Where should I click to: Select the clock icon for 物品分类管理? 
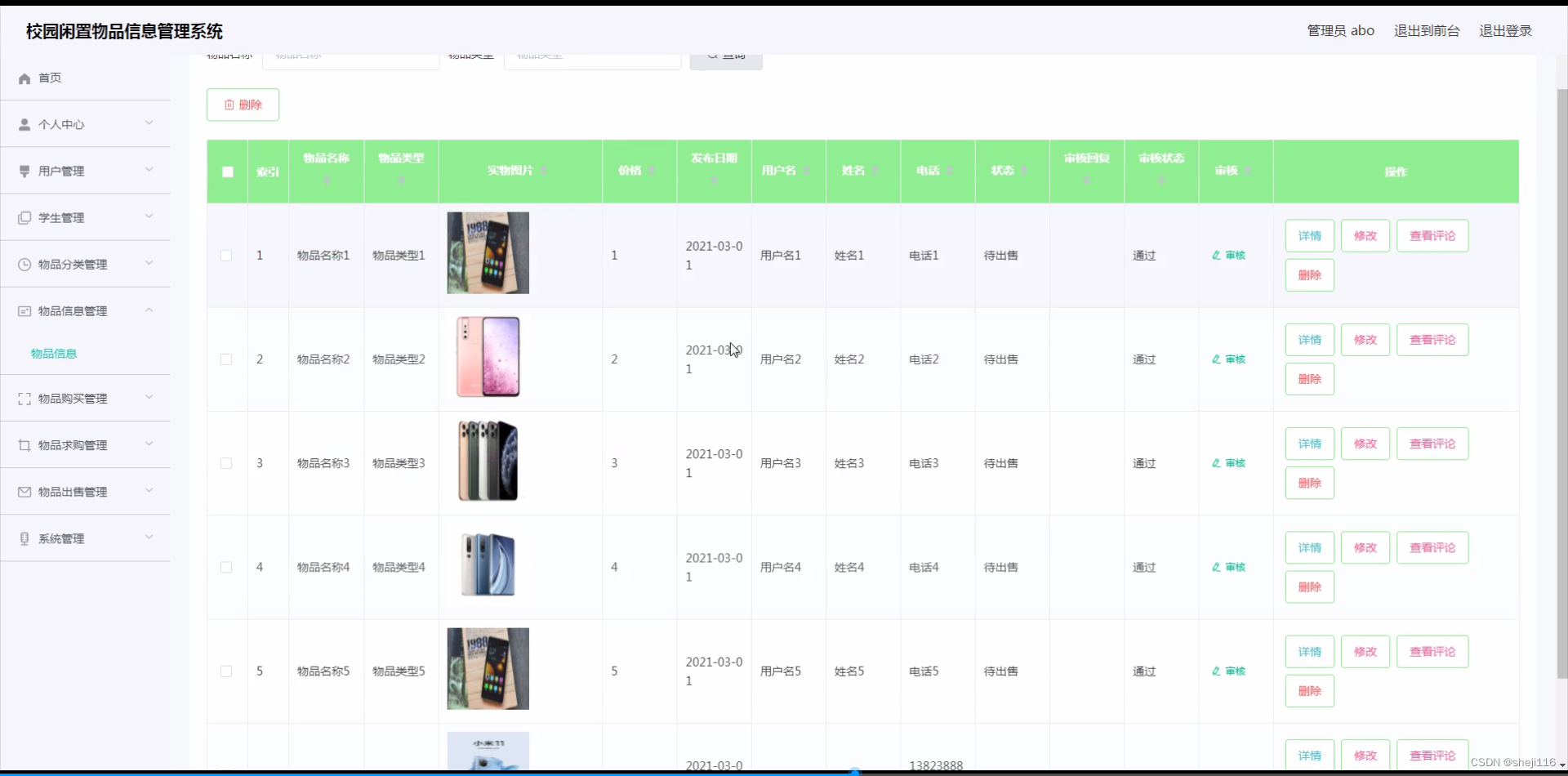tap(24, 264)
